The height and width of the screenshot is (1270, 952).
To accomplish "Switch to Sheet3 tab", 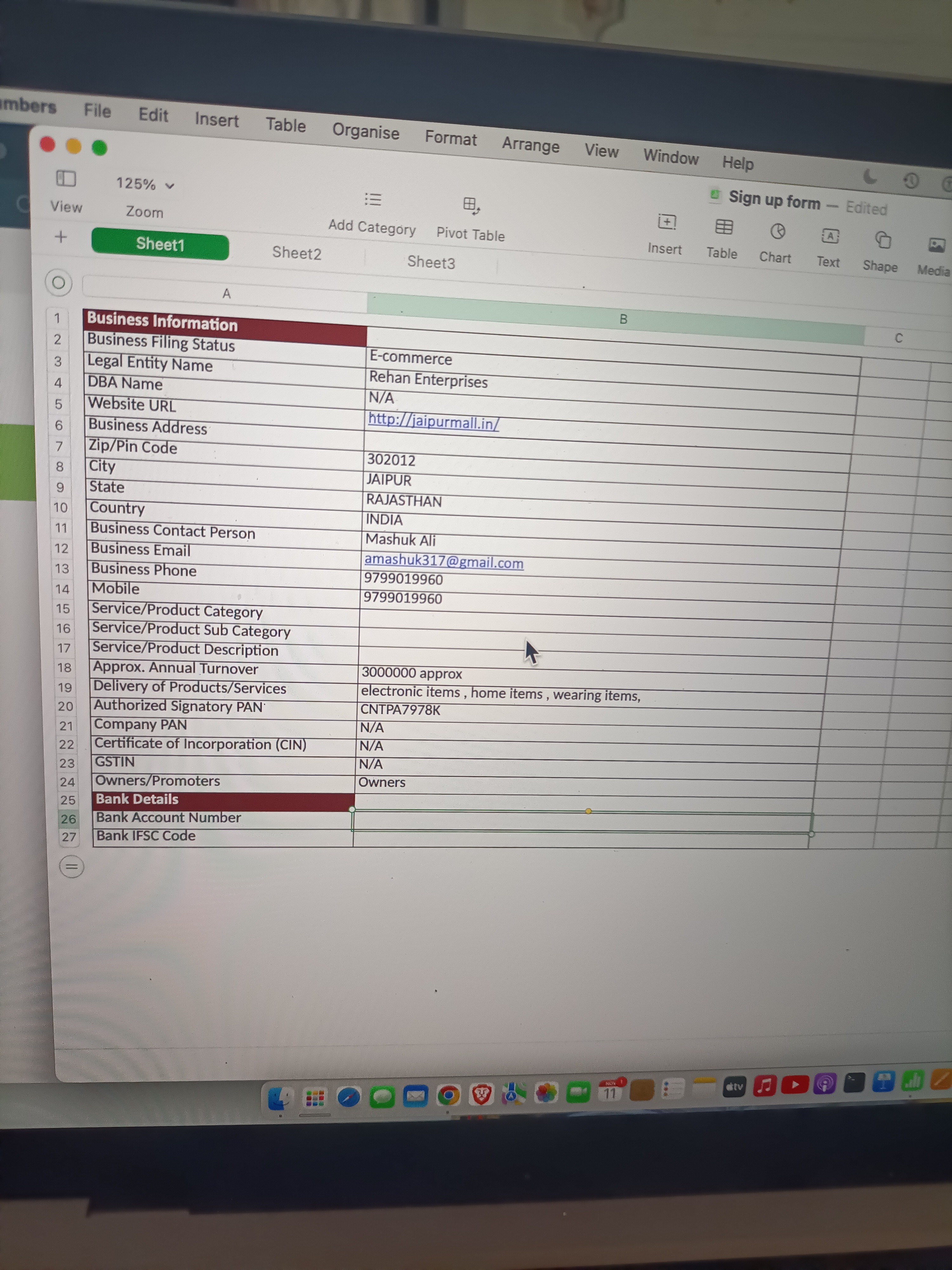I will point(431,262).
